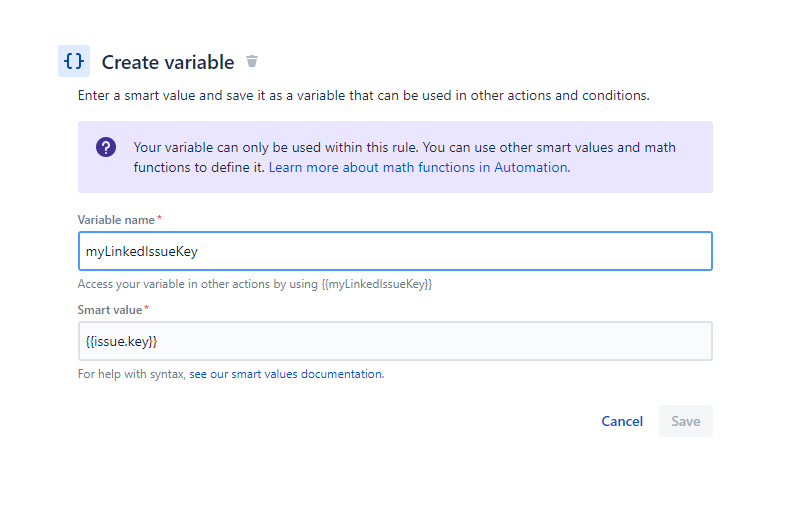Click the red asterisk beside Variable name
This screenshot has width=803, height=505.
[x=160, y=219]
